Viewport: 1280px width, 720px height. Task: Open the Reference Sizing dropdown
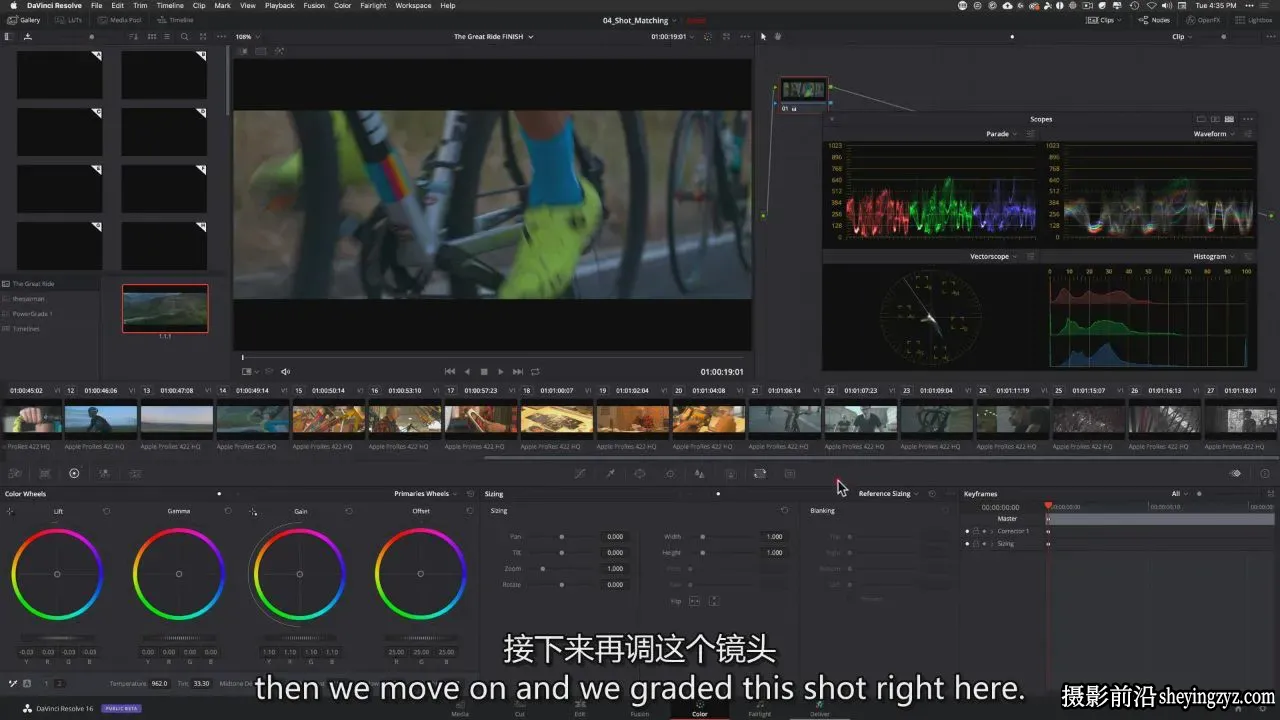click(888, 494)
